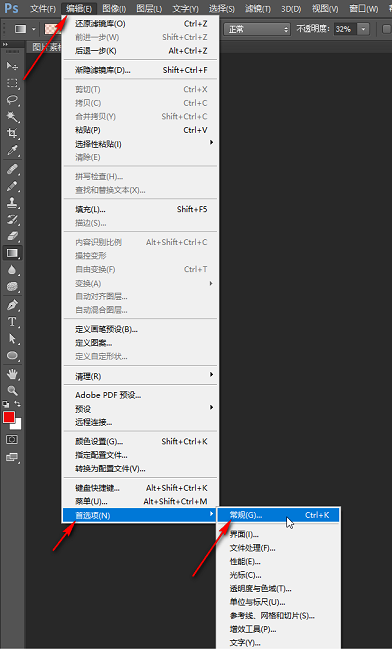Select the Zoom tool
The height and width of the screenshot is (650, 392).
[x=12, y=391]
